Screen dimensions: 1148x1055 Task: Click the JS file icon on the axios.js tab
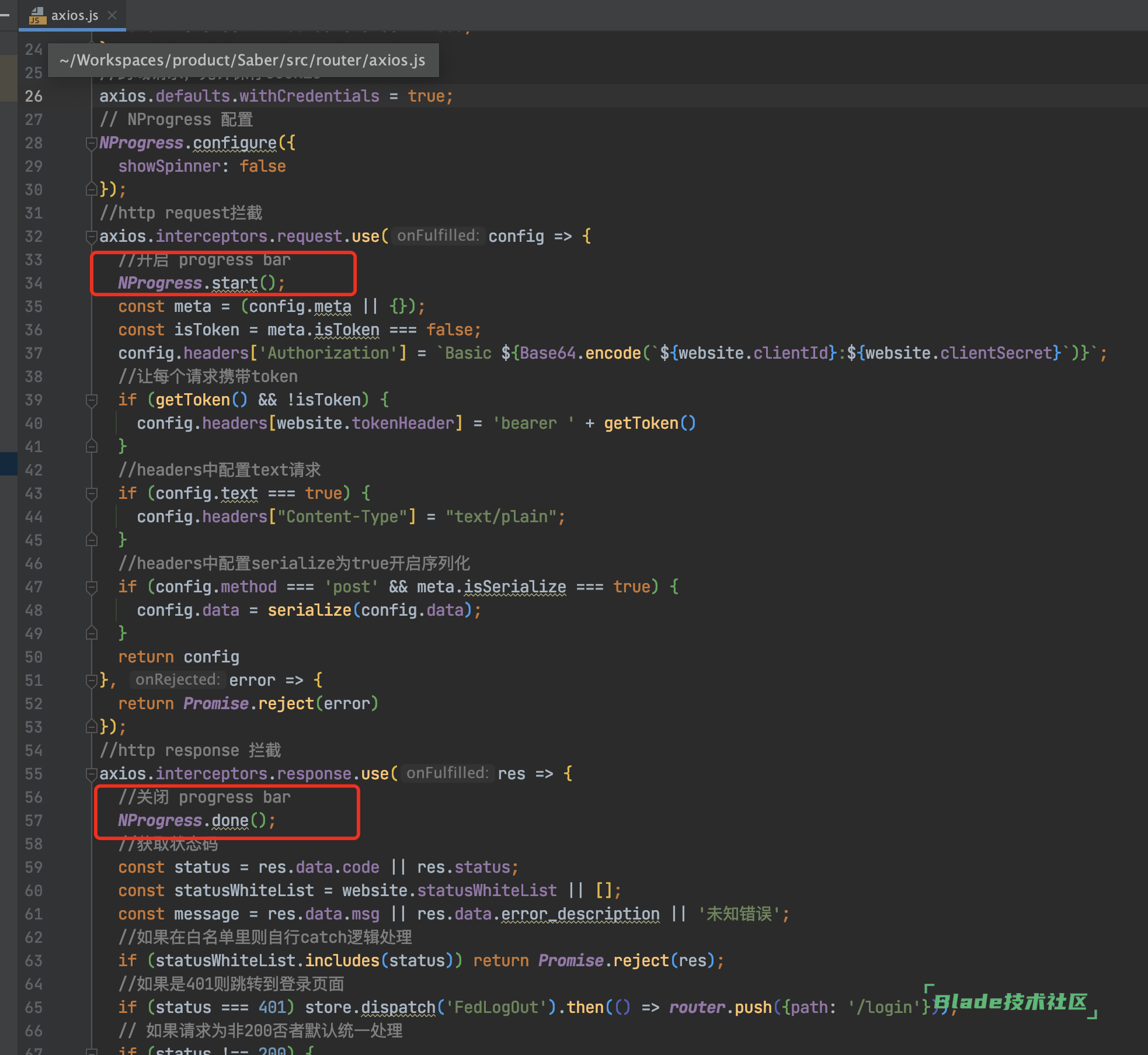(x=37, y=16)
